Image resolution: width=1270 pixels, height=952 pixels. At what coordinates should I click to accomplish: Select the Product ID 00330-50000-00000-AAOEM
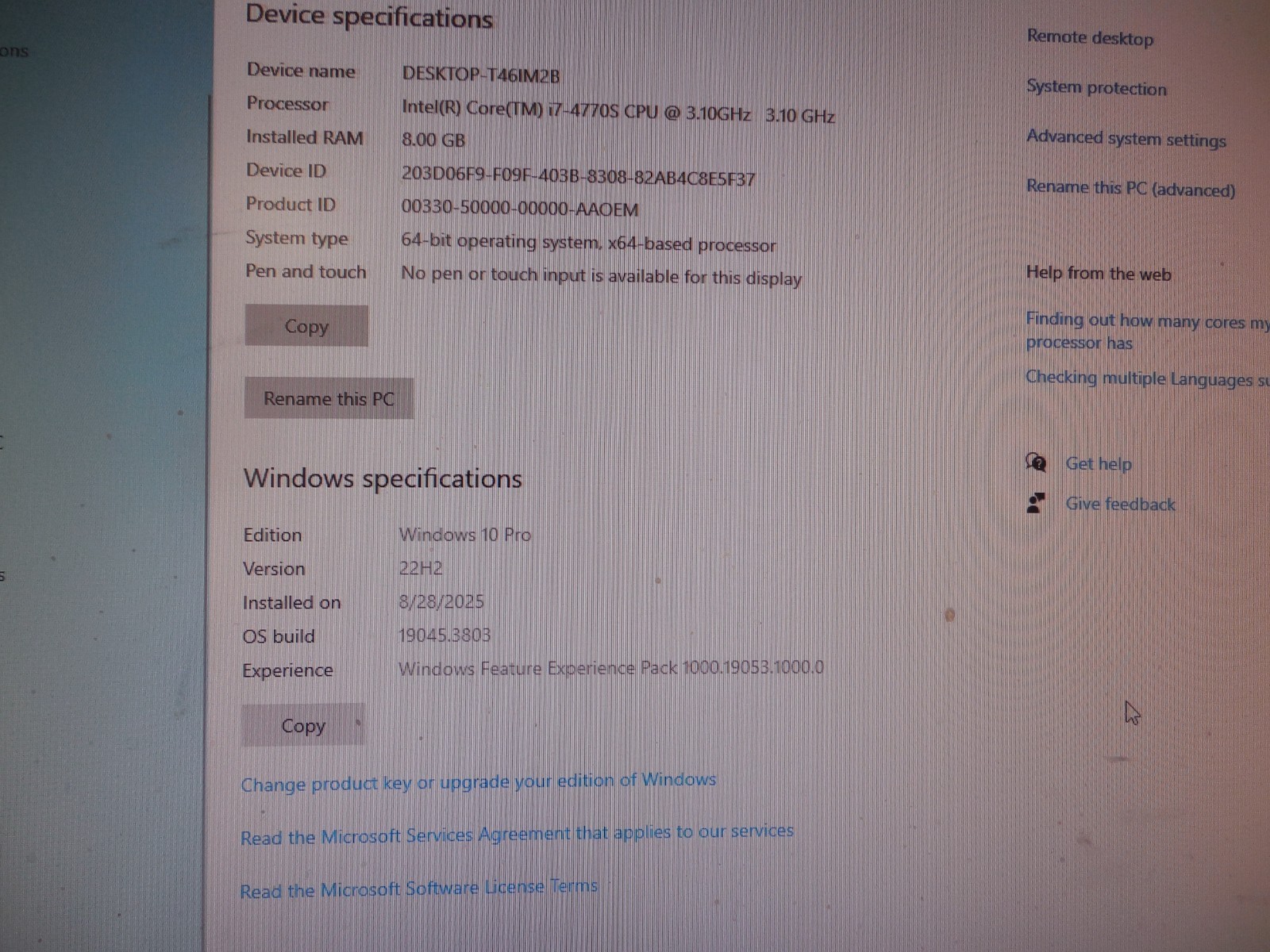click(x=520, y=209)
